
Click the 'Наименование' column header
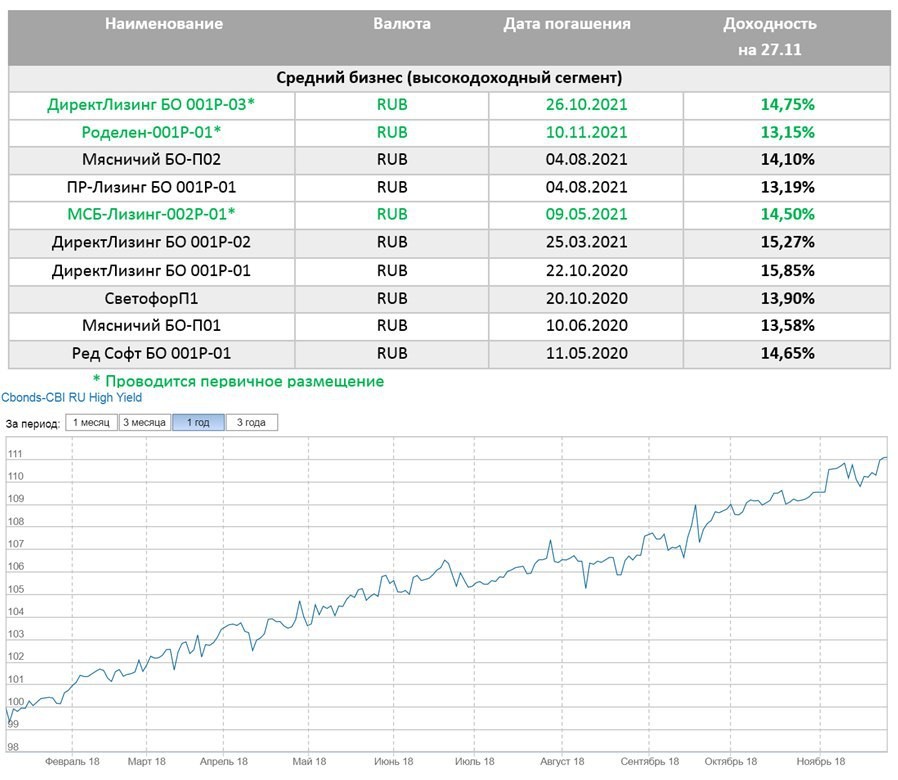(163, 24)
